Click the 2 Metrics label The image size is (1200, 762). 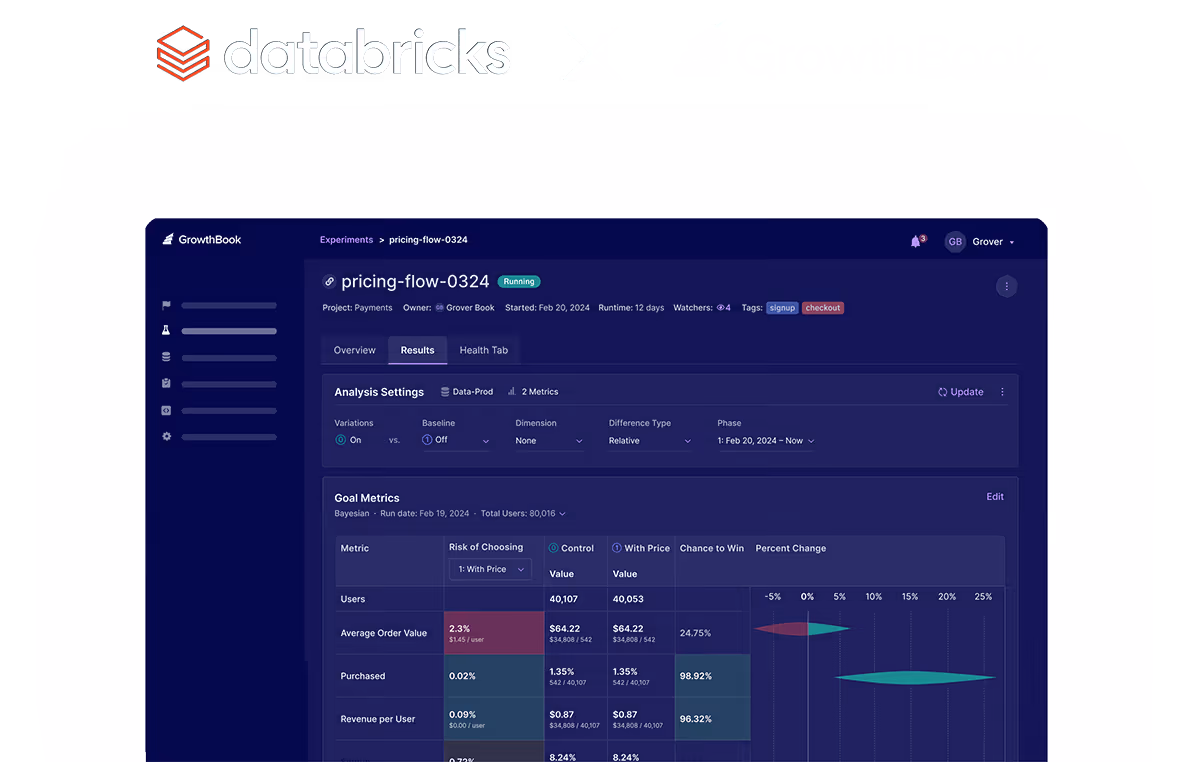point(540,392)
